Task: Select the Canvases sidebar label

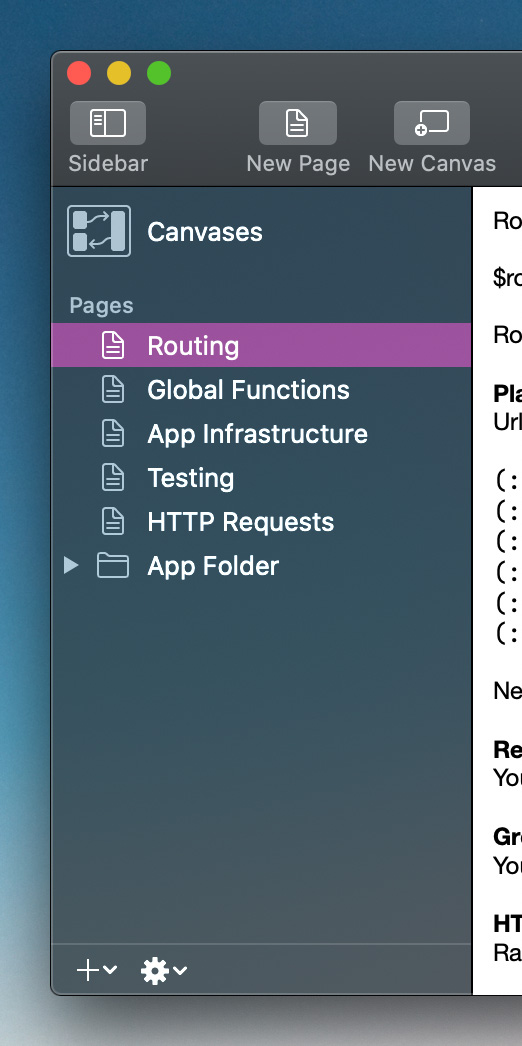Action: pyautogui.click(x=205, y=232)
